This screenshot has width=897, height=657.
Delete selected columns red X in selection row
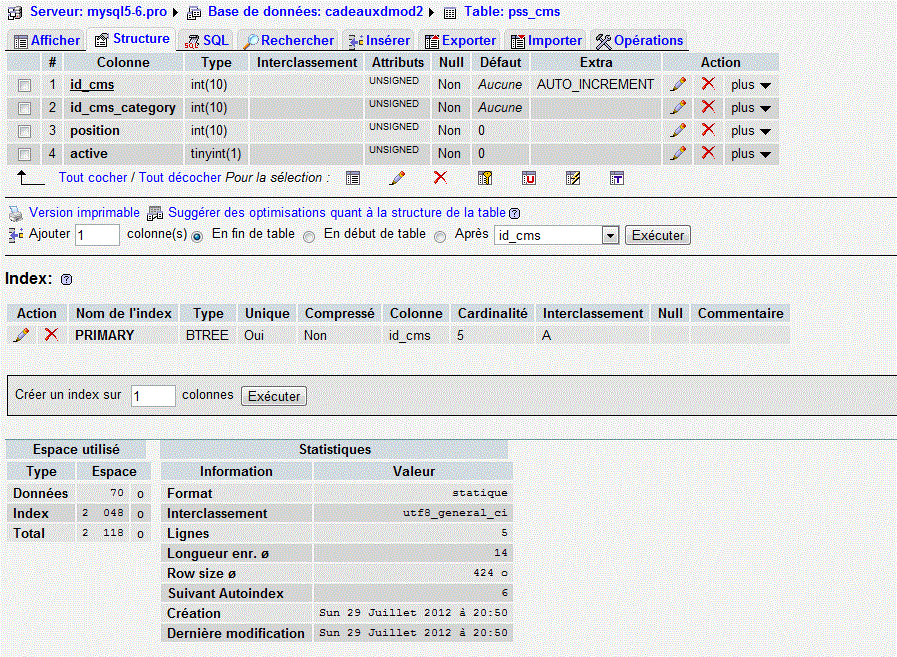440,177
